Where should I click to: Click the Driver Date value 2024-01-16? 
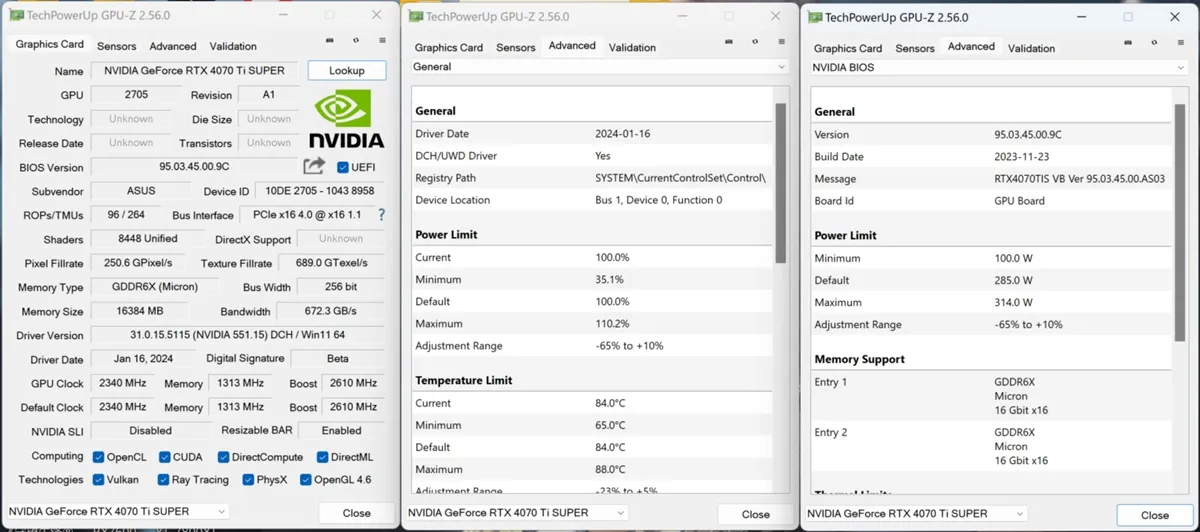coord(623,134)
